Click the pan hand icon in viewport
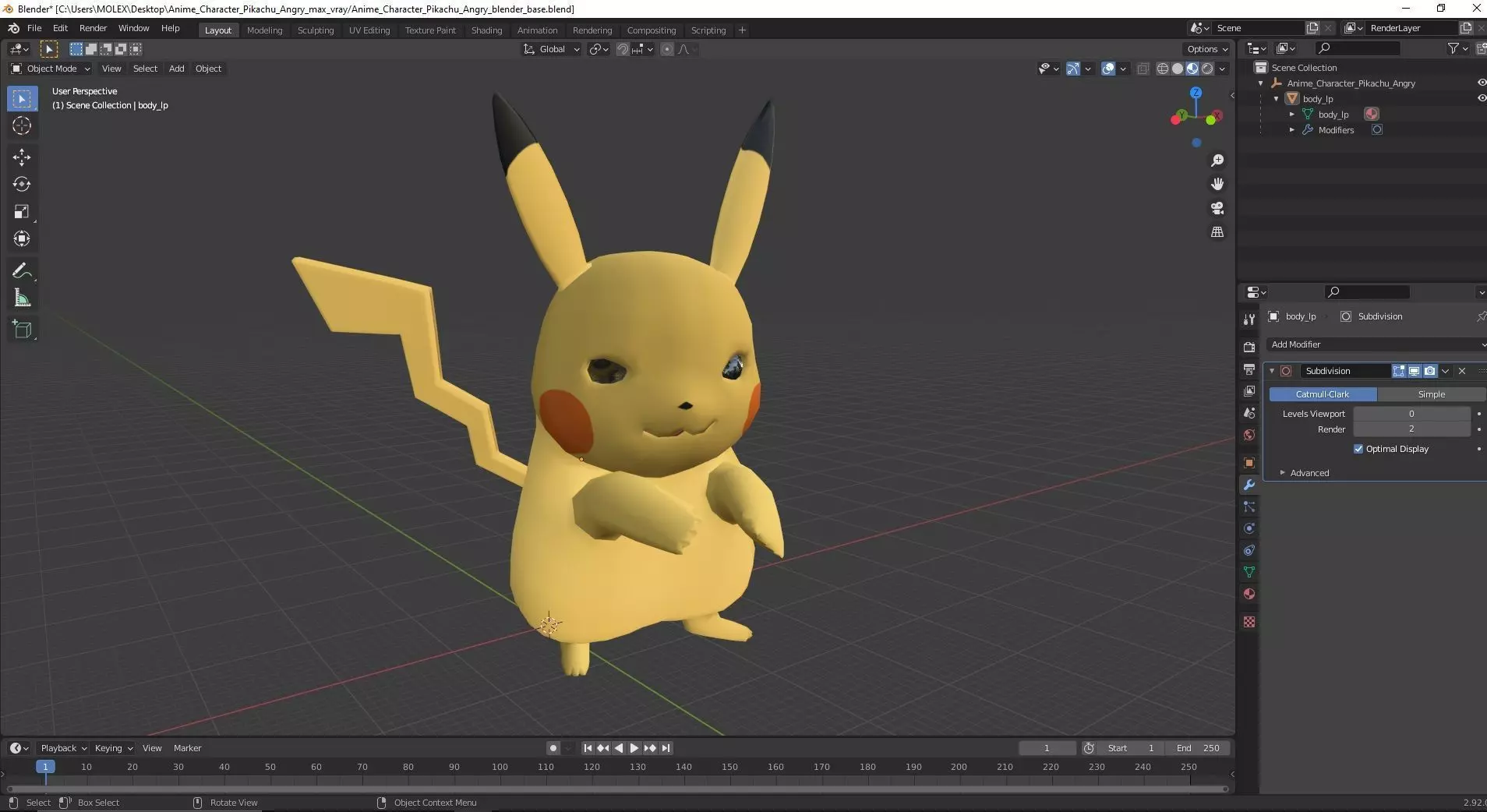Image resolution: width=1487 pixels, height=812 pixels. pos(1217,184)
